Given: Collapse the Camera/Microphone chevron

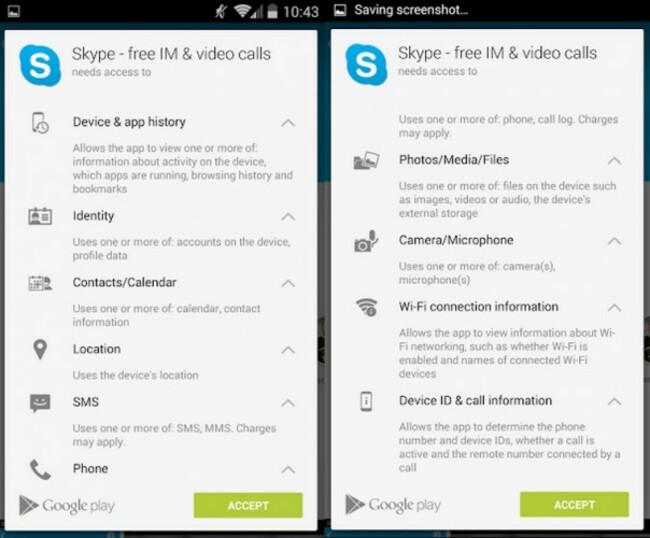Looking at the screenshot, I should [614, 241].
